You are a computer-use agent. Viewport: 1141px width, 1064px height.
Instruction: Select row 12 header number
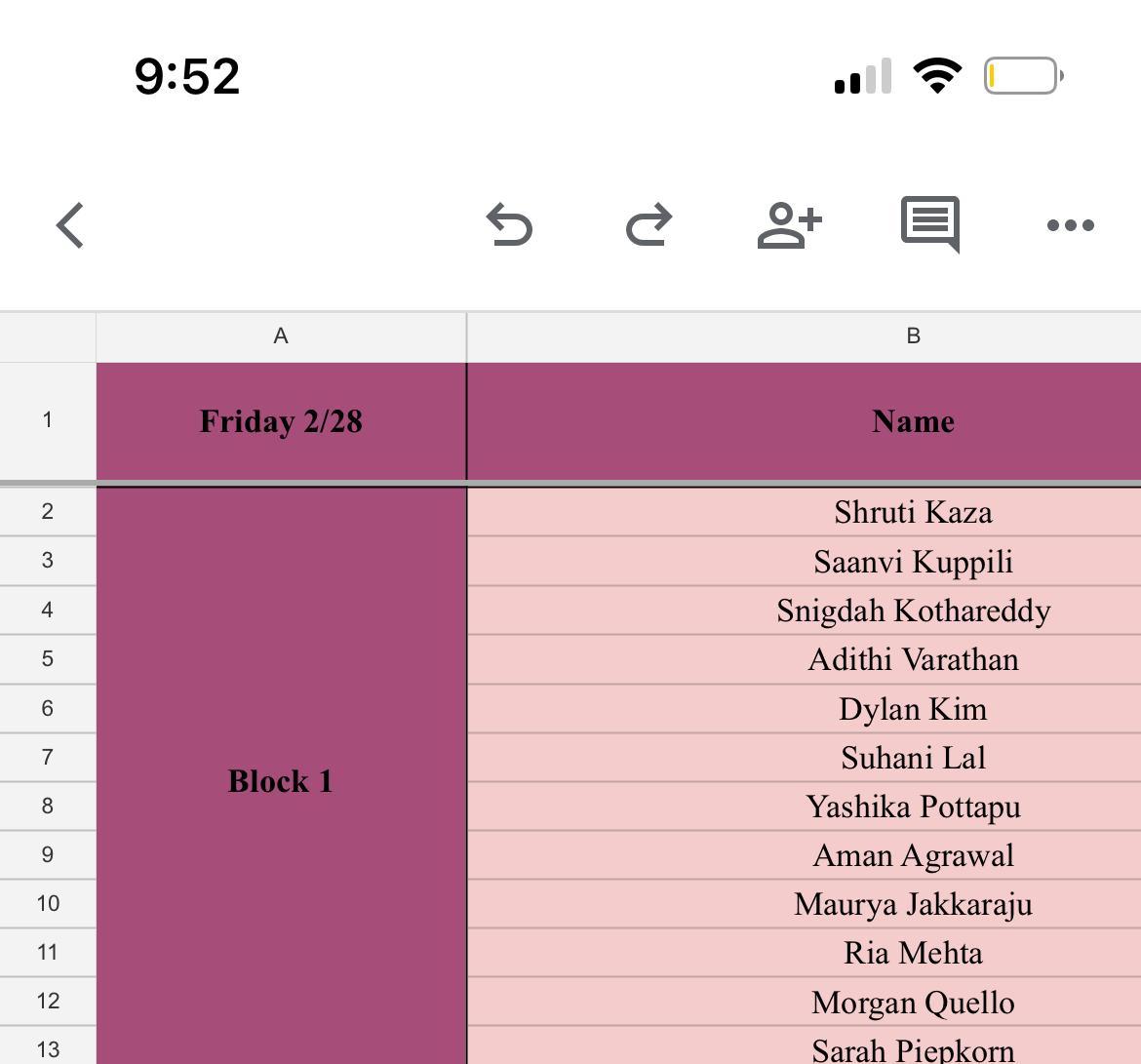click(47, 1002)
